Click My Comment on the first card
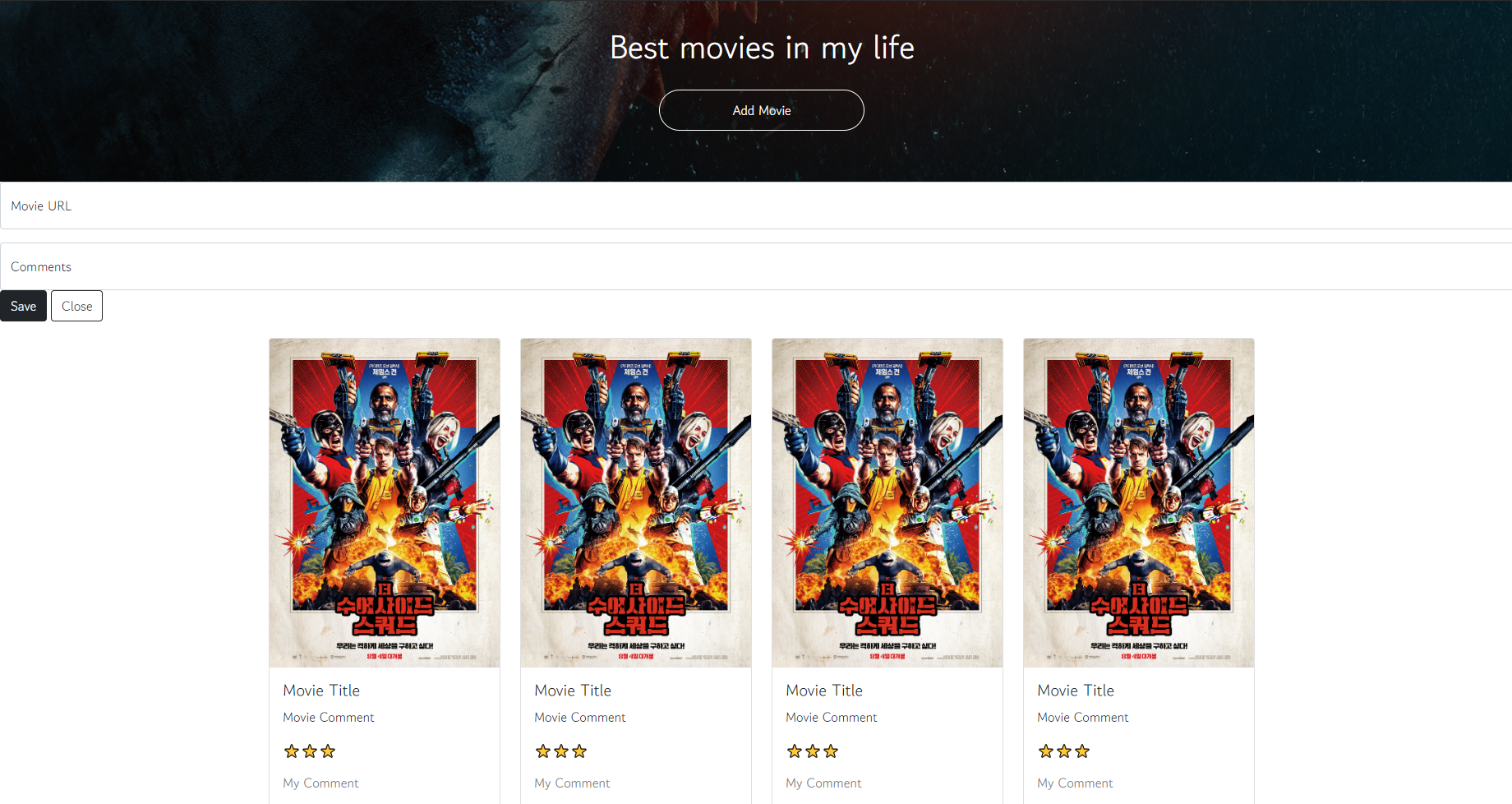1512x804 pixels. pyautogui.click(x=320, y=783)
